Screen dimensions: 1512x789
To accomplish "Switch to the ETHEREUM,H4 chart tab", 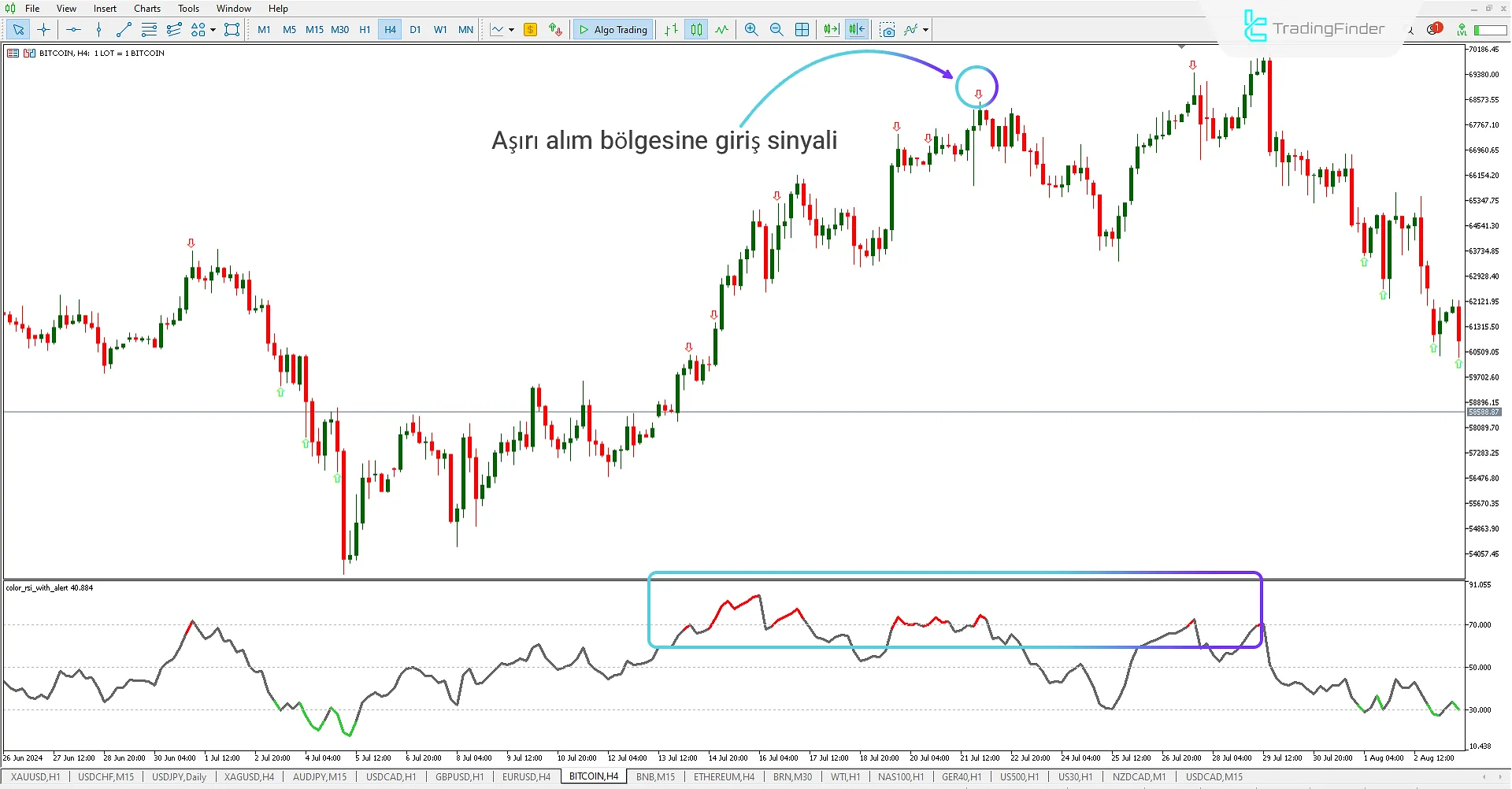I will click(723, 777).
